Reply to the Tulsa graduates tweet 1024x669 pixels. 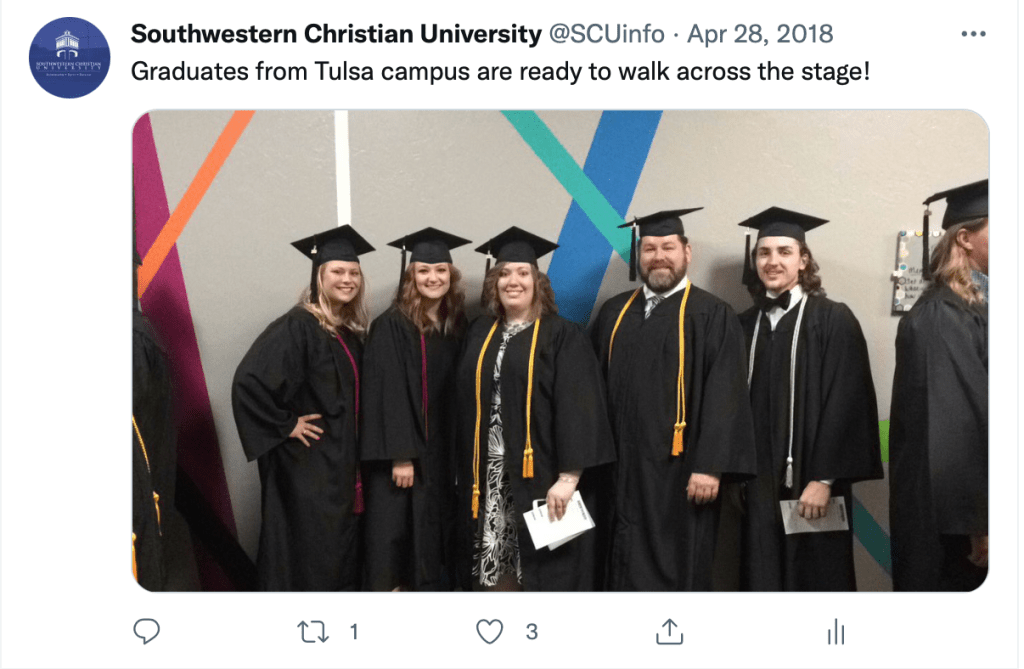point(147,631)
